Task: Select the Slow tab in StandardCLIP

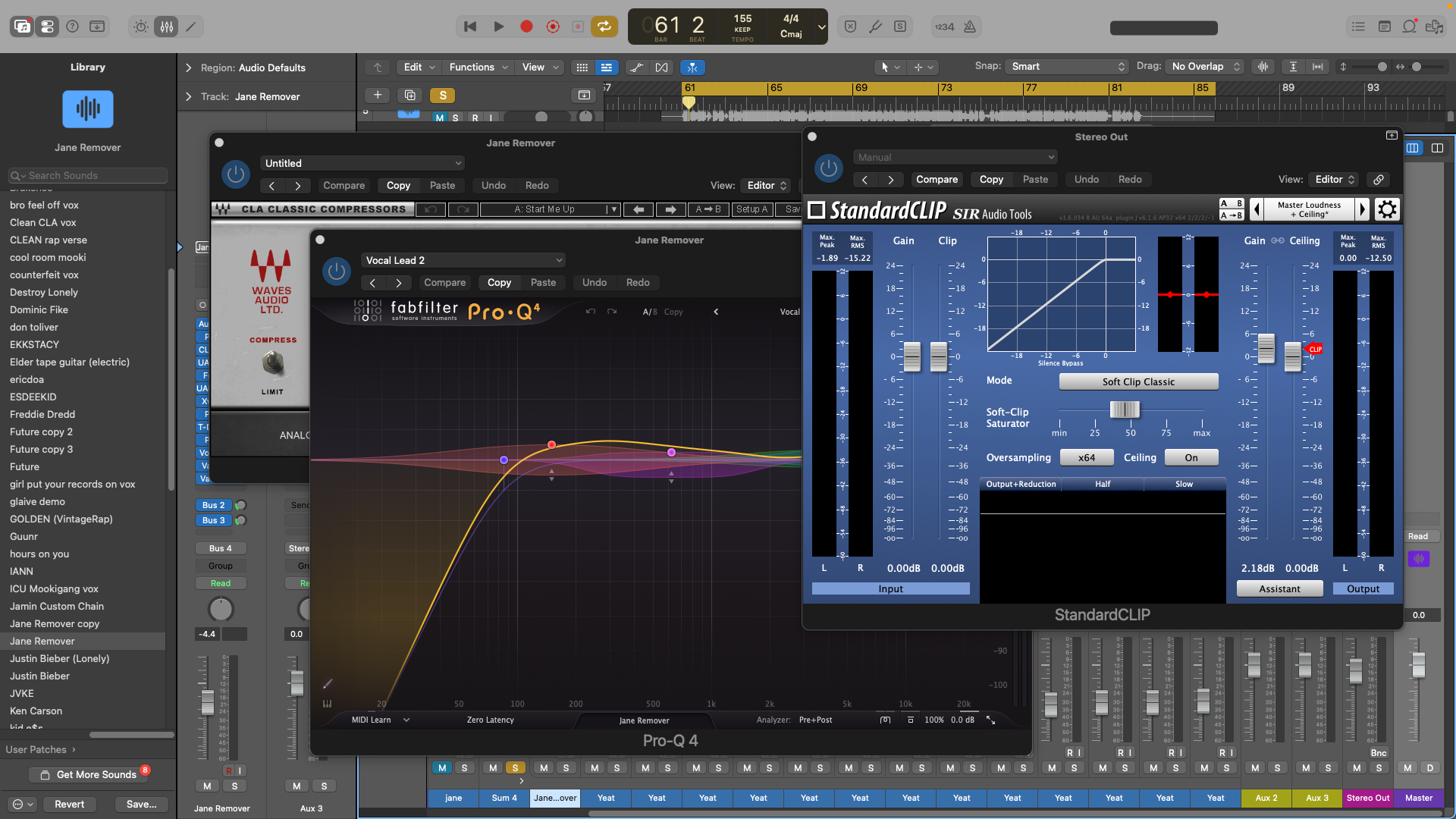Action: (x=1184, y=484)
